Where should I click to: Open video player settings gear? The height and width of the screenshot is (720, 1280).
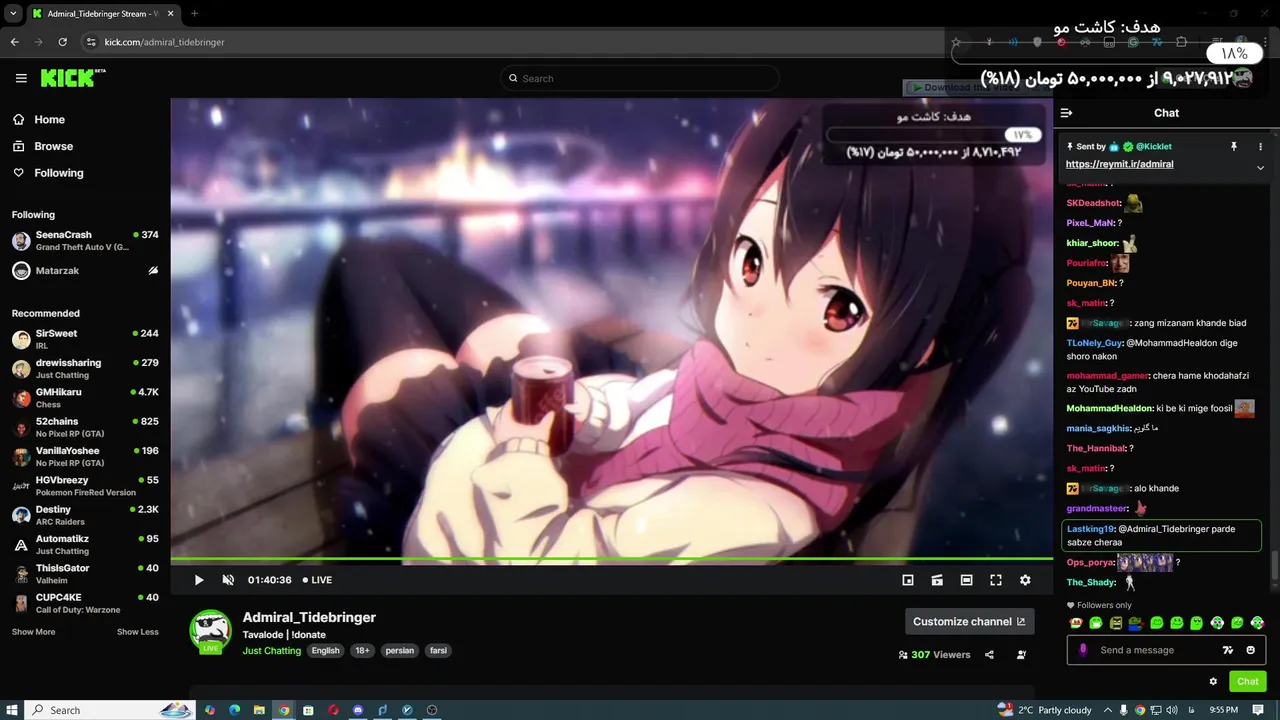coord(1025,580)
